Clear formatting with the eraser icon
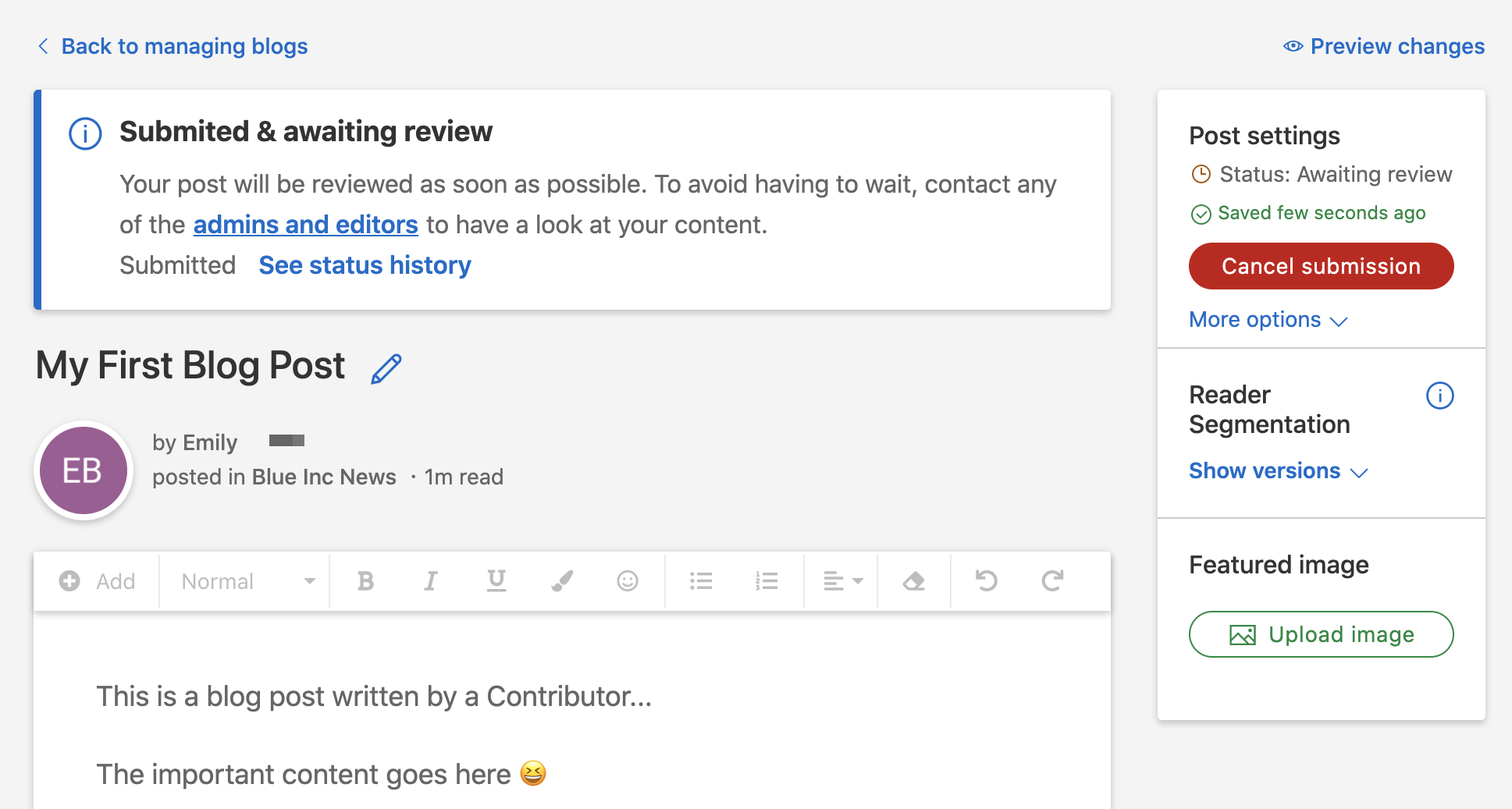 coord(913,580)
